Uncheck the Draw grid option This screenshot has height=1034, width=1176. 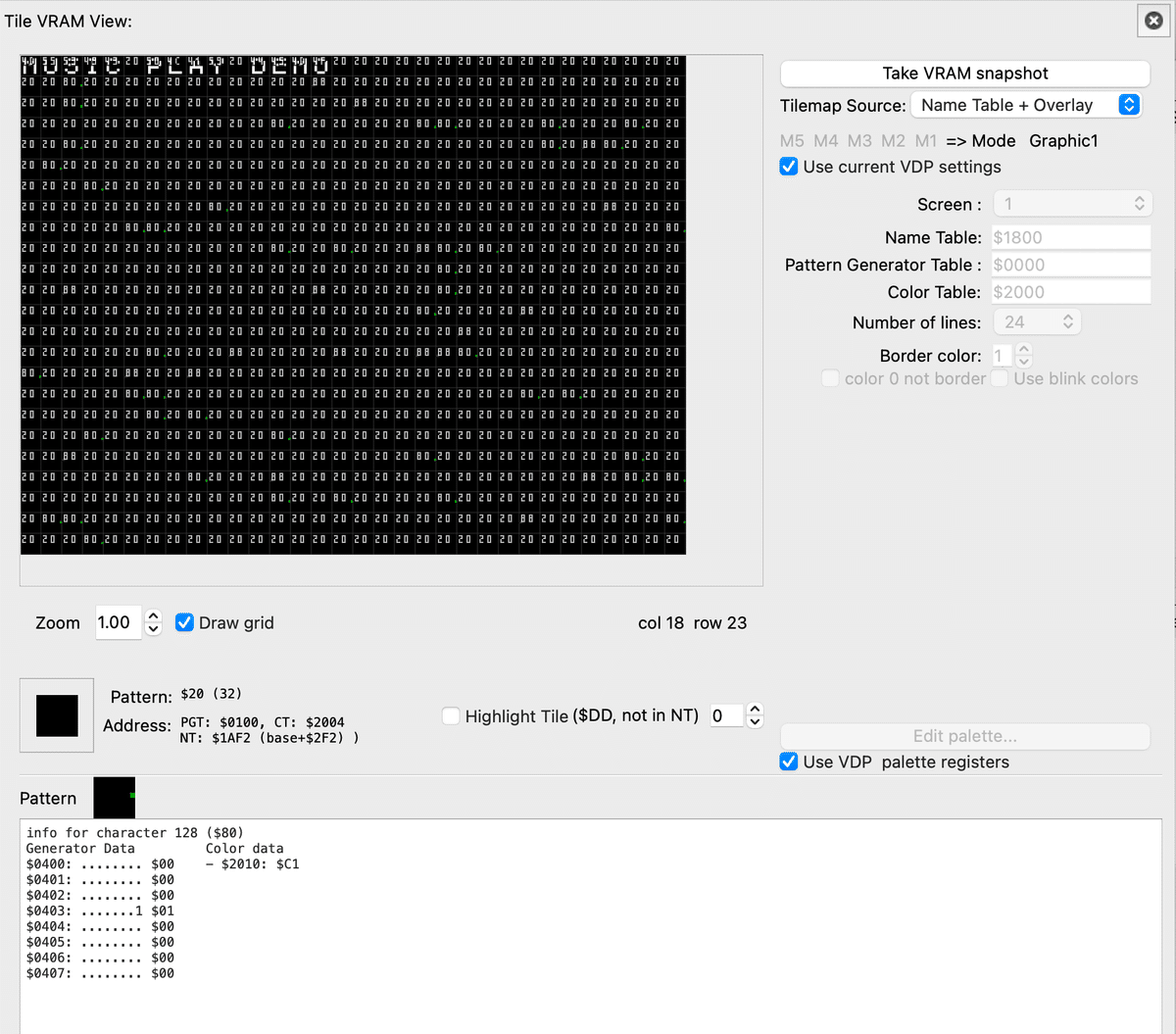click(x=184, y=622)
